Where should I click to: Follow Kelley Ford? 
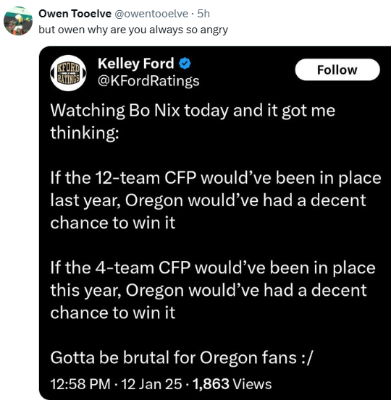(x=337, y=70)
